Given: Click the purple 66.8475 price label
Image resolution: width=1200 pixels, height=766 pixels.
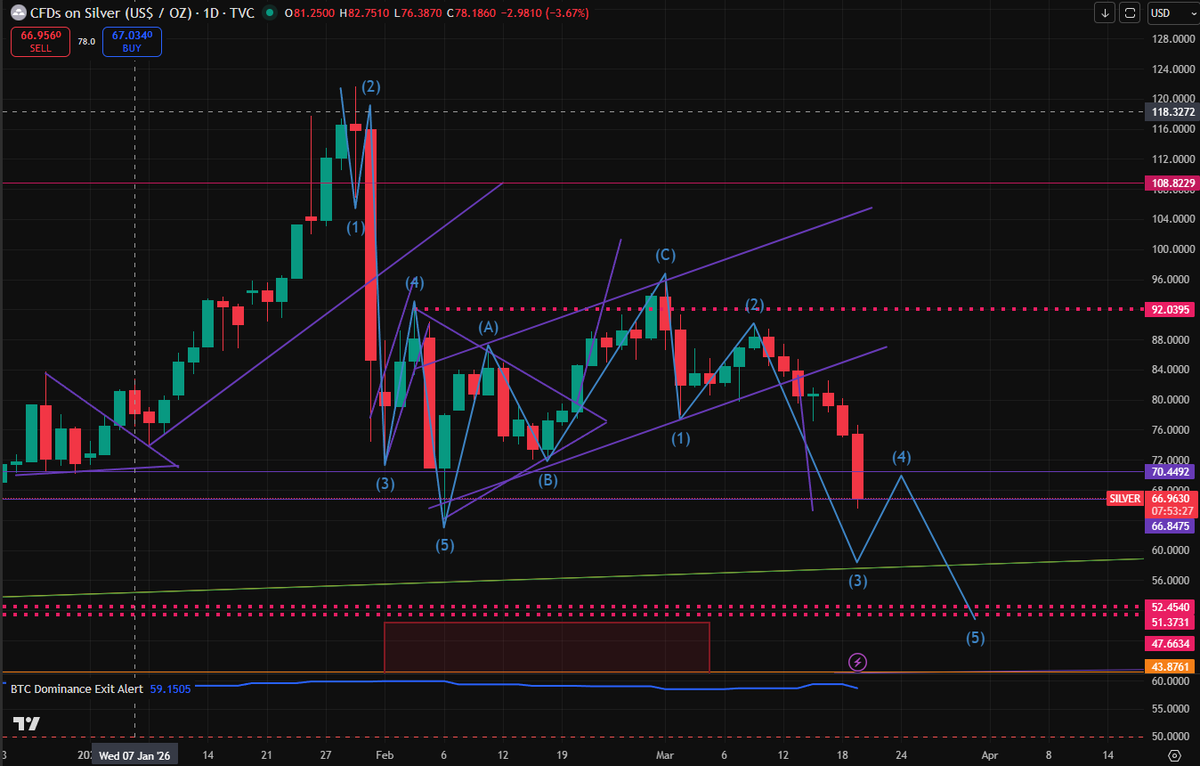Looking at the screenshot, I should click(x=1171, y=525).
